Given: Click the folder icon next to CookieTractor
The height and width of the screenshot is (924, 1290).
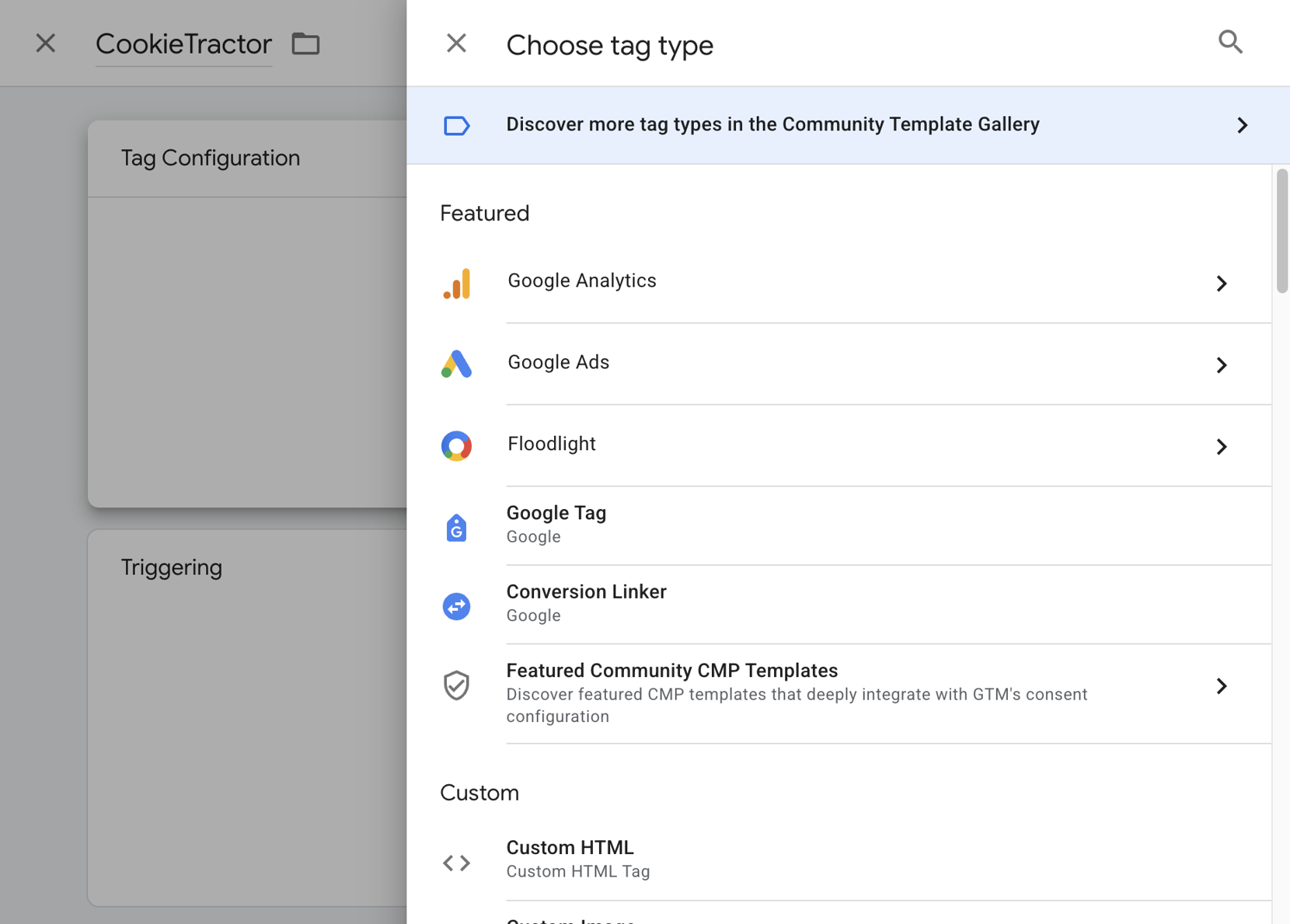Looking at the screenshot, I should (x=305, y=44).
